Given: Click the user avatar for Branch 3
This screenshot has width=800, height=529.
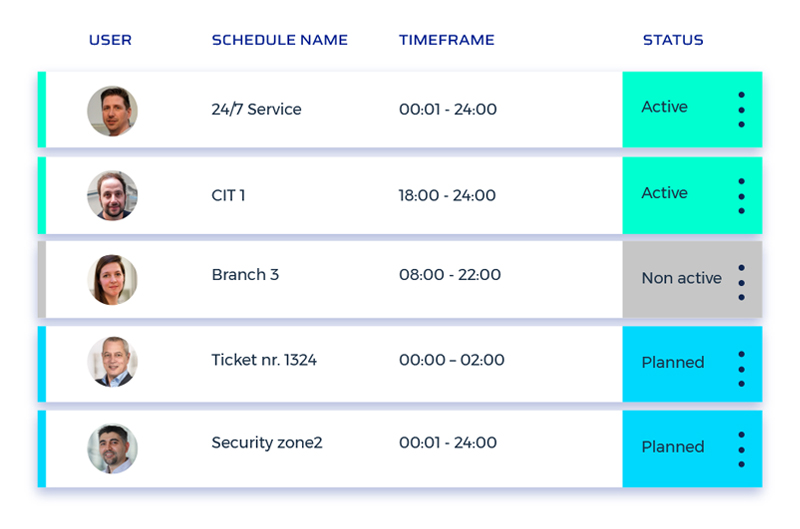Looking at the screenshot, I should [112, 280].
